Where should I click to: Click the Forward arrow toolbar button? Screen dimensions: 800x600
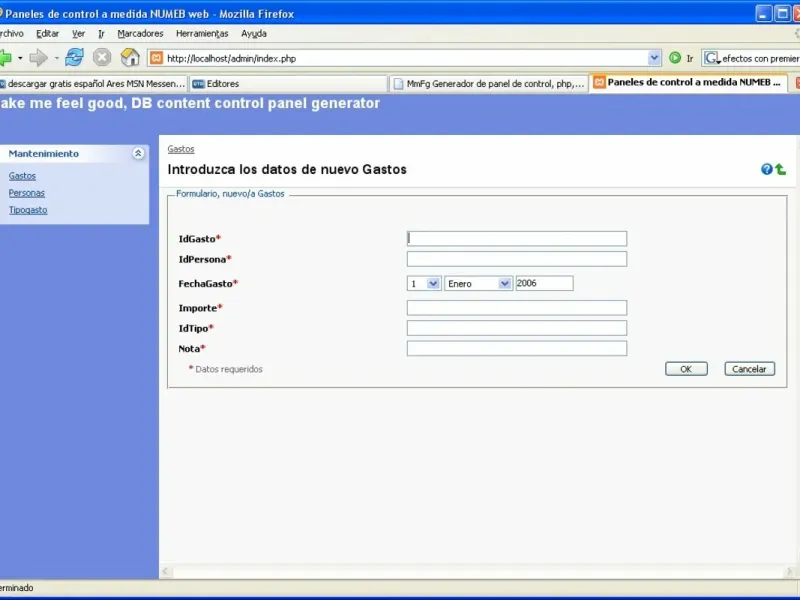[x=39, y=58]
